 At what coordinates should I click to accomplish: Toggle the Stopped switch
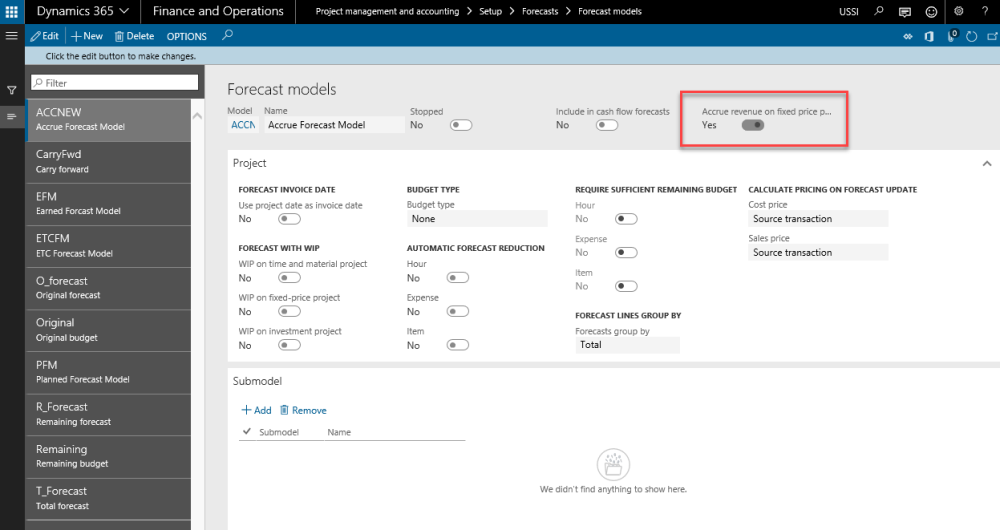460,125
